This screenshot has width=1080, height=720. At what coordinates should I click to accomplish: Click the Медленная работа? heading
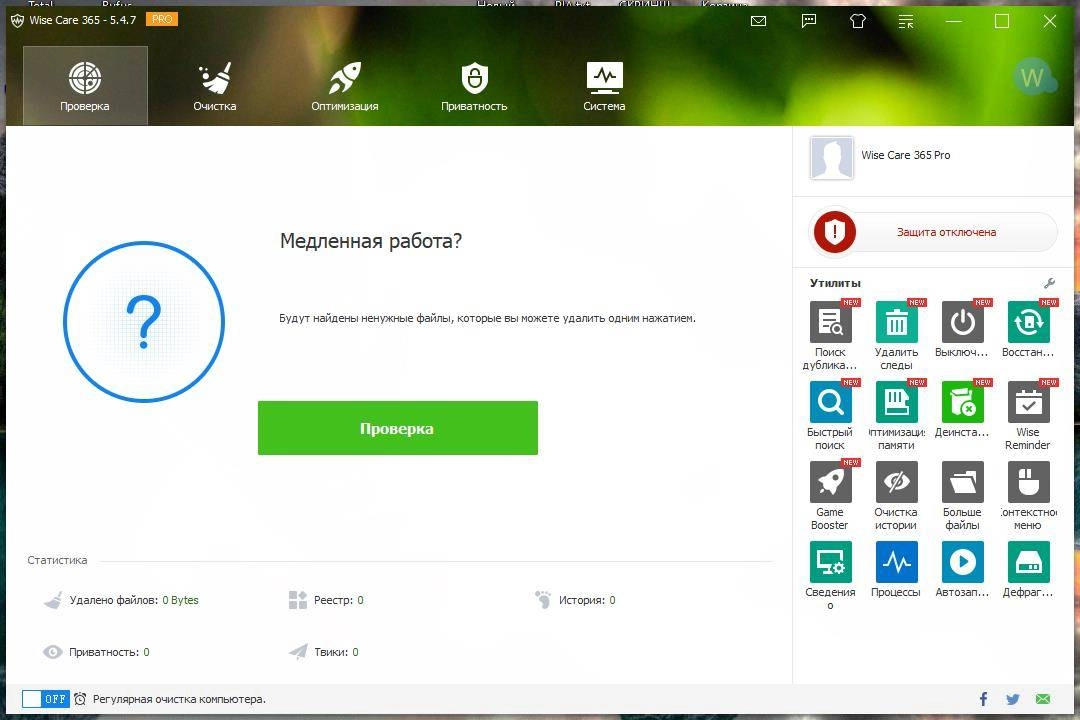(x=371, y=241)
